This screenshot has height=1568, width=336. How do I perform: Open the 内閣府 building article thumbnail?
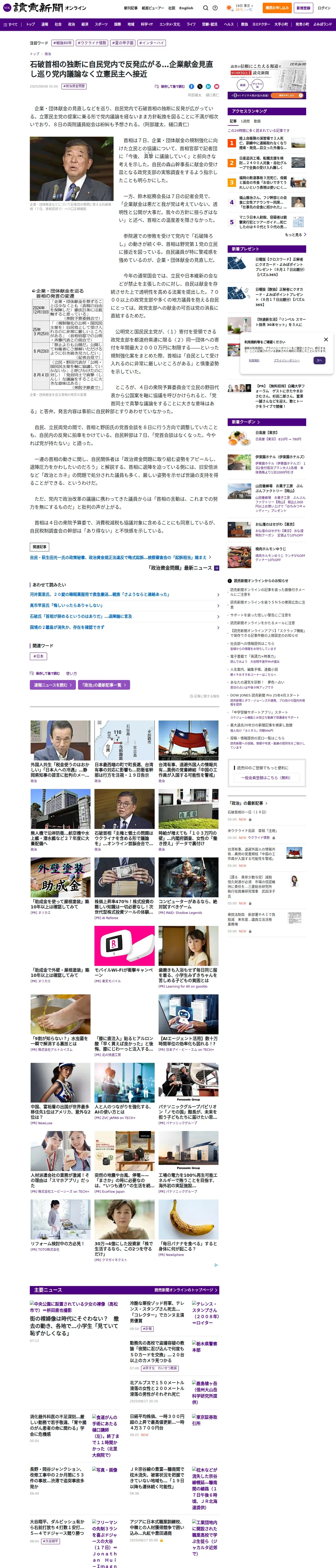click(x=188, y=809)
